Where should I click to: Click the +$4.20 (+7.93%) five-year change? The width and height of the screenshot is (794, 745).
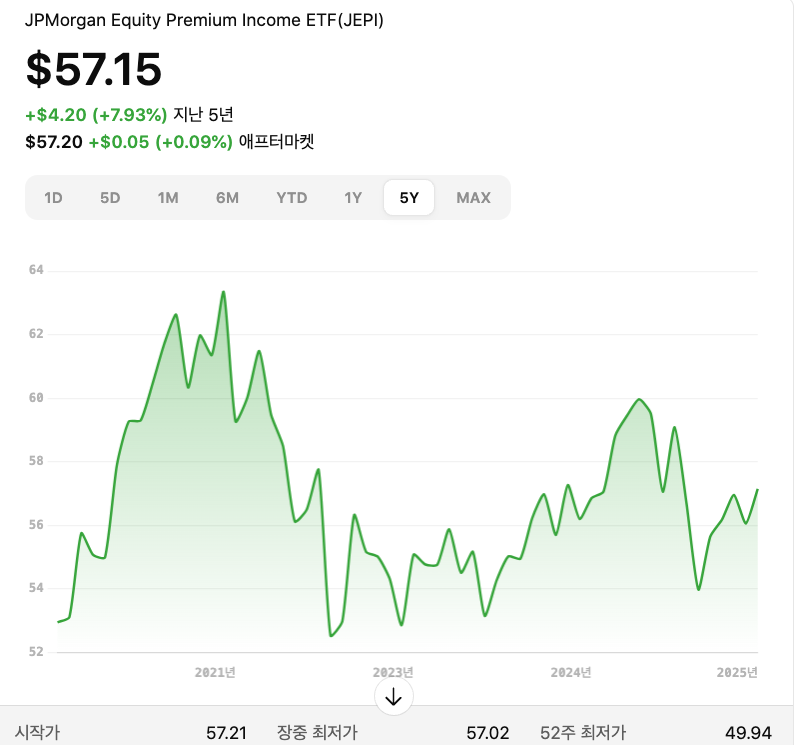pos(96,115)
